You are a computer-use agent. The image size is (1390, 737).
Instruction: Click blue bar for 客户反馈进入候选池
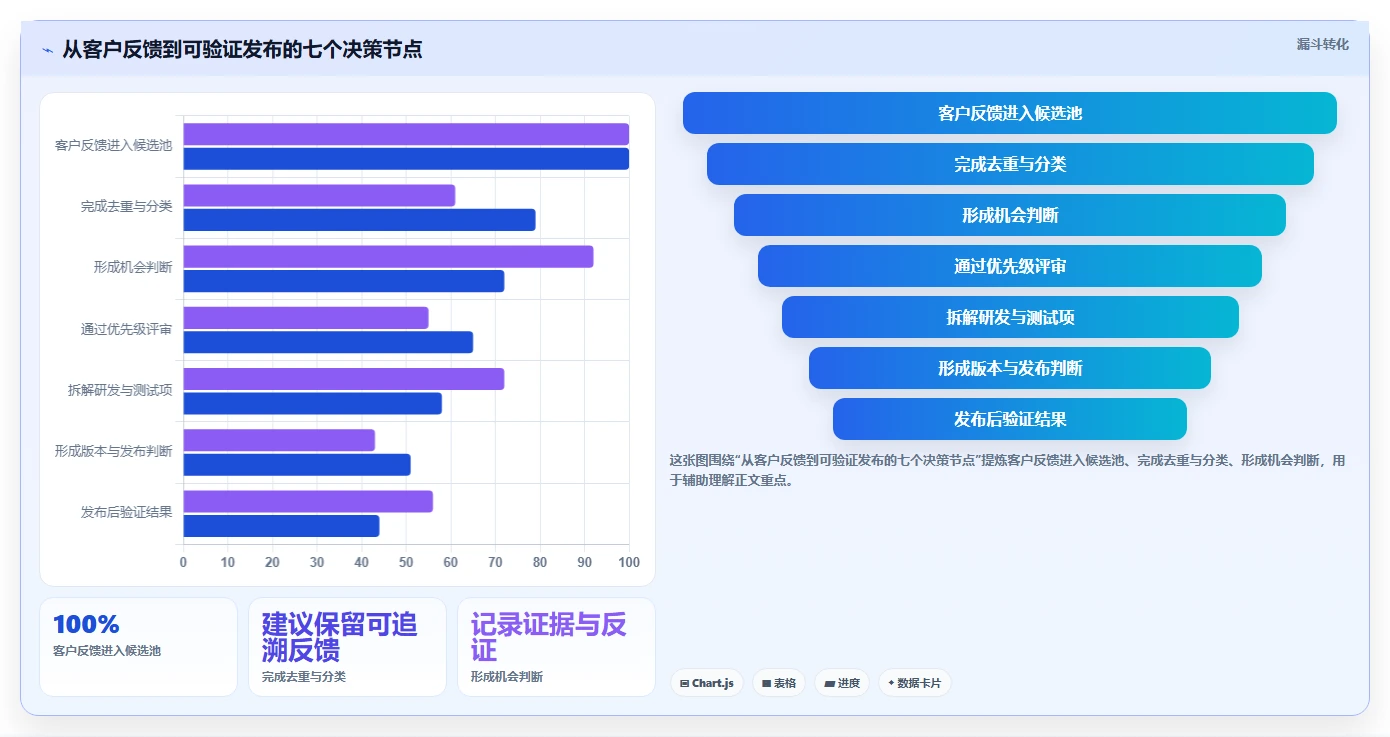(406, 159)
